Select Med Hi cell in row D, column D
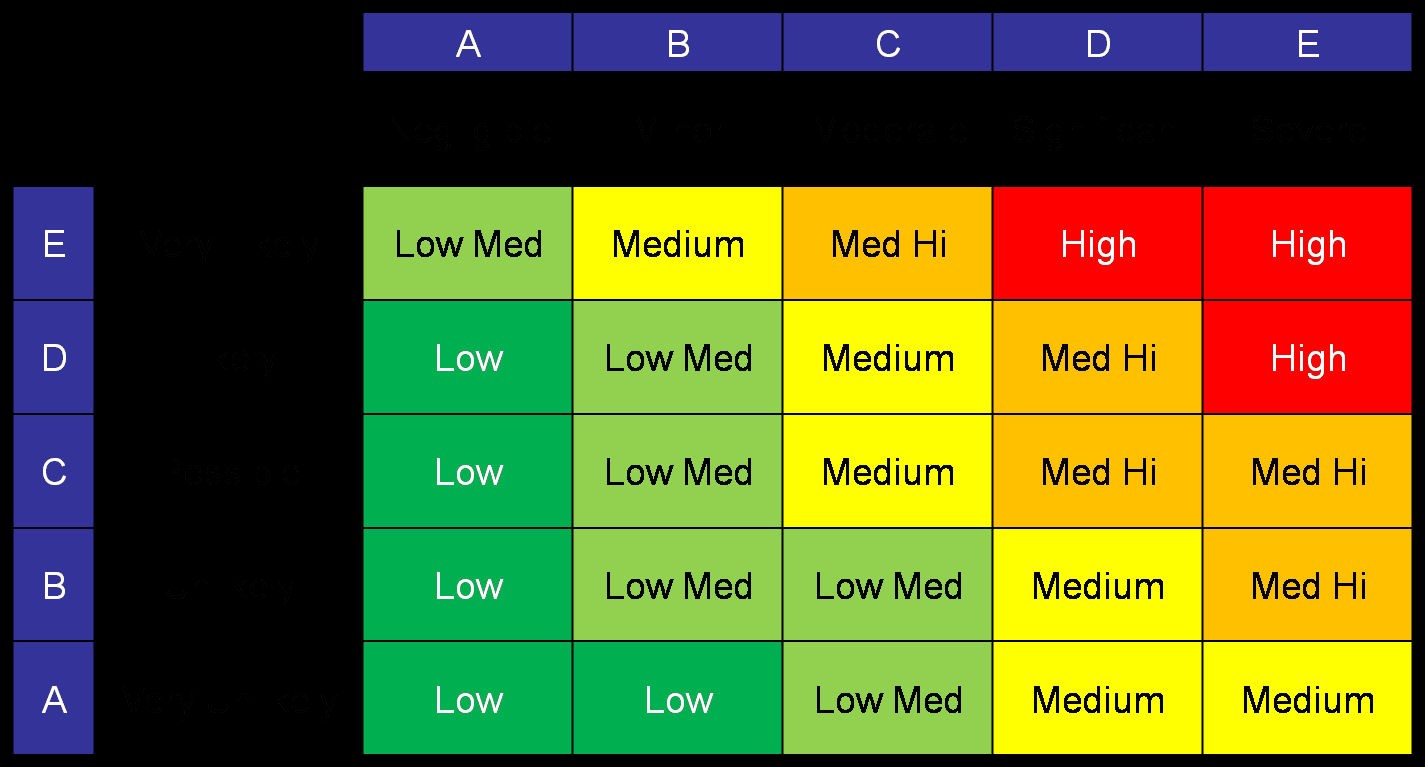Screen dimensions: 1425x767 (x=1097, y=358)
